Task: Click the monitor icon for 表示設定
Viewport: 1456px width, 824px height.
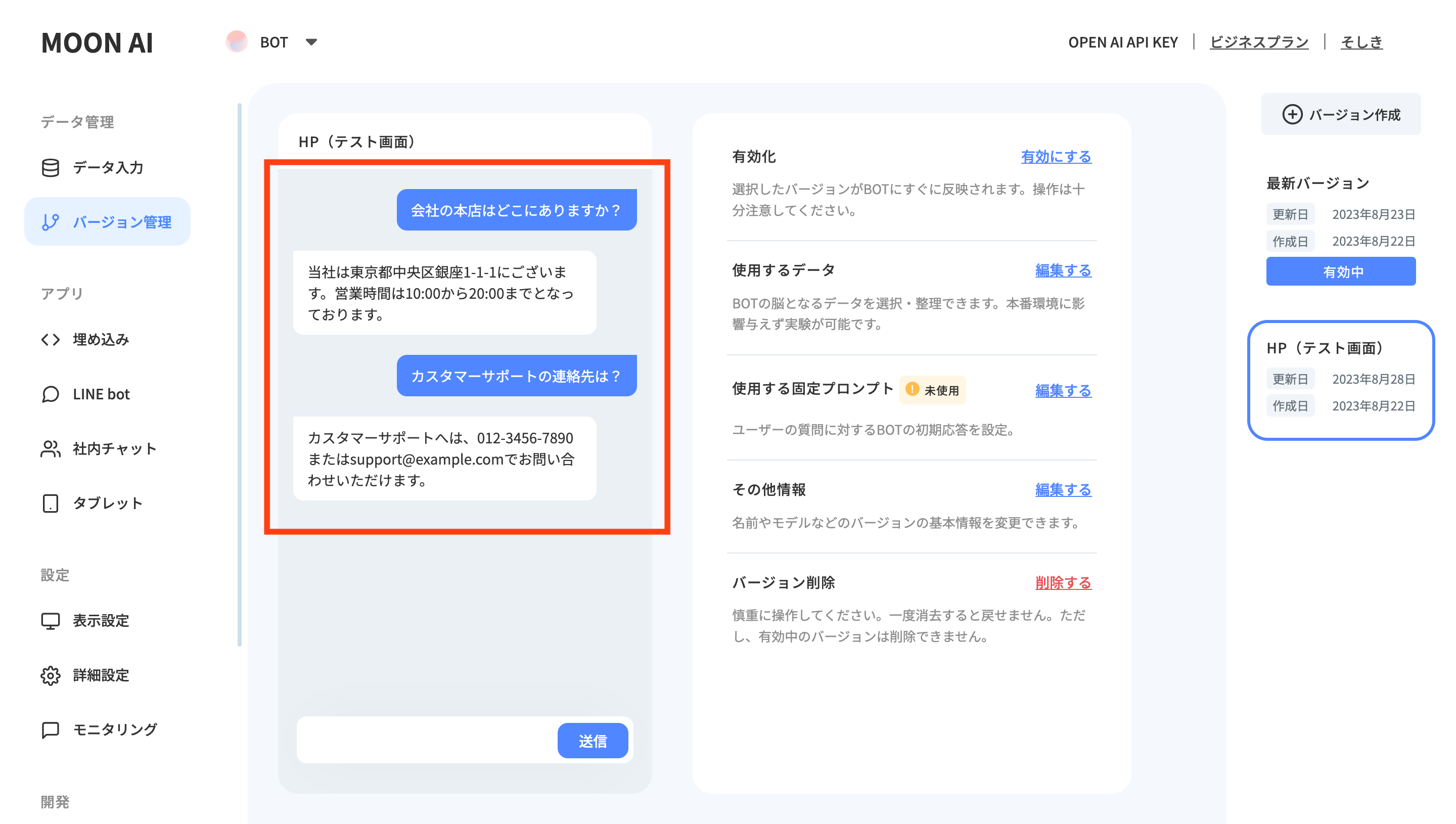Action: [51, 620]
